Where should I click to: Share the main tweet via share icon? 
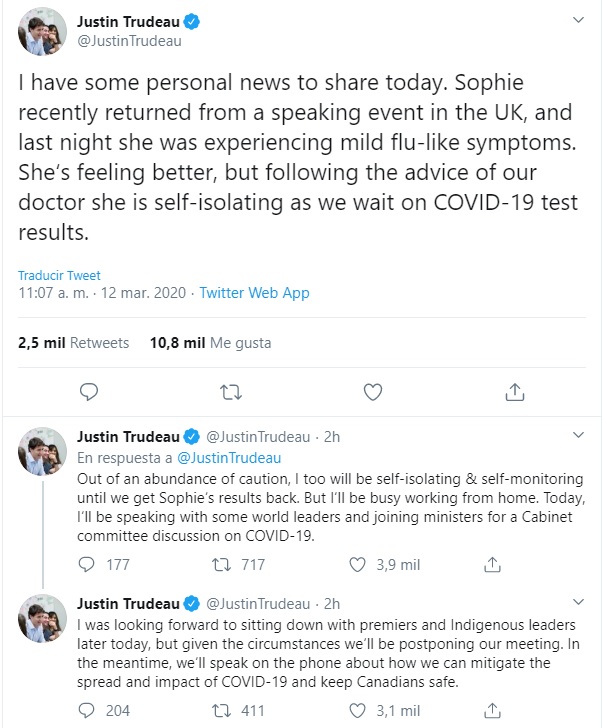tap(514, 391)
